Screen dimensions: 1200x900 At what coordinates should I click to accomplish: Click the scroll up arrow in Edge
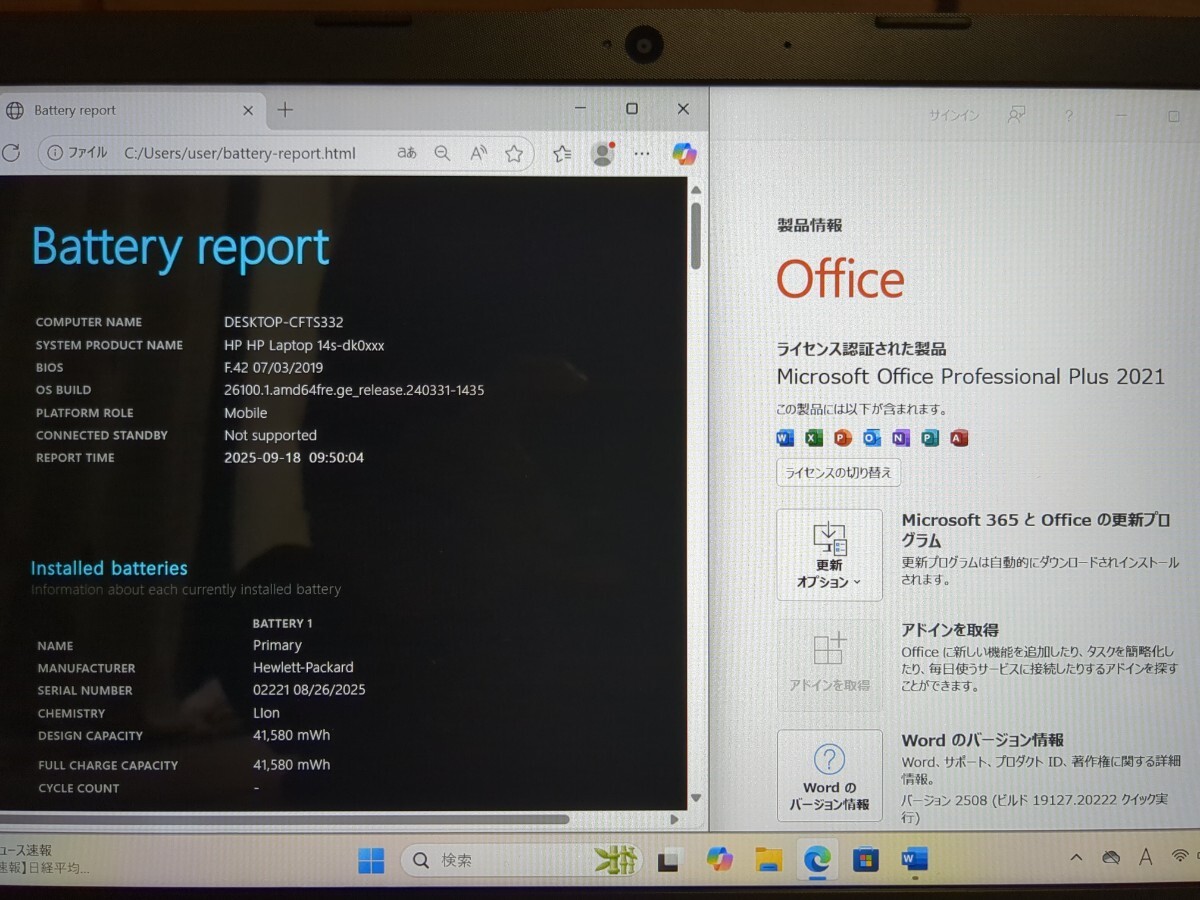click(x=696, y=190)
